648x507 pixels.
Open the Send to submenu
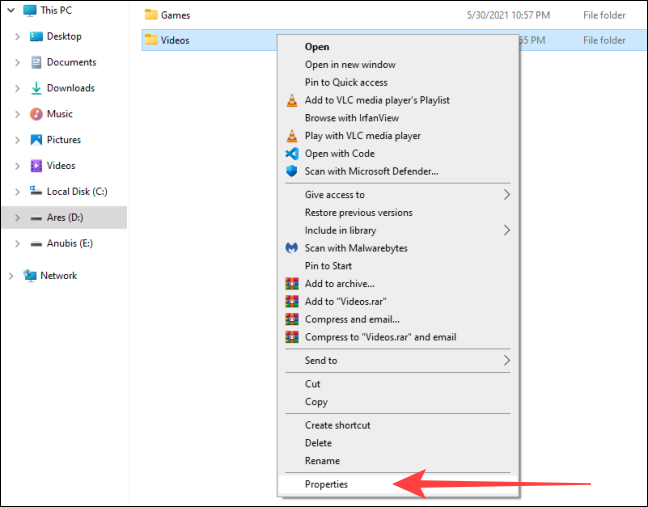coord(506,360)
